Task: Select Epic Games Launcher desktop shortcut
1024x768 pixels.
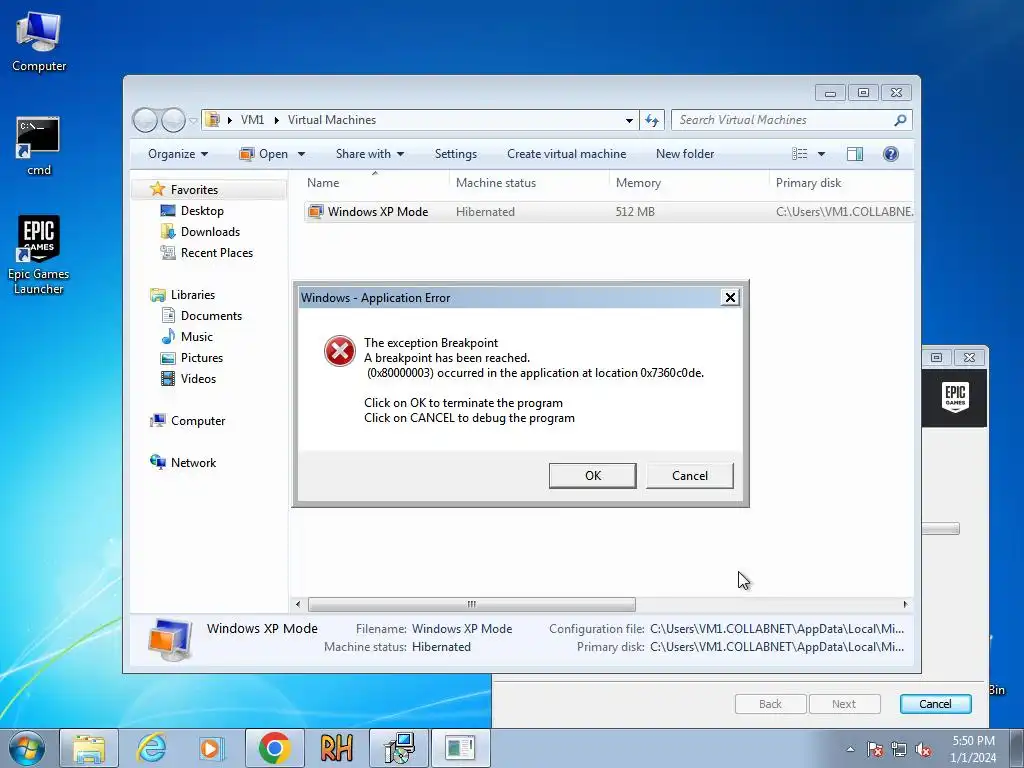Action: (x=39, y=254)
